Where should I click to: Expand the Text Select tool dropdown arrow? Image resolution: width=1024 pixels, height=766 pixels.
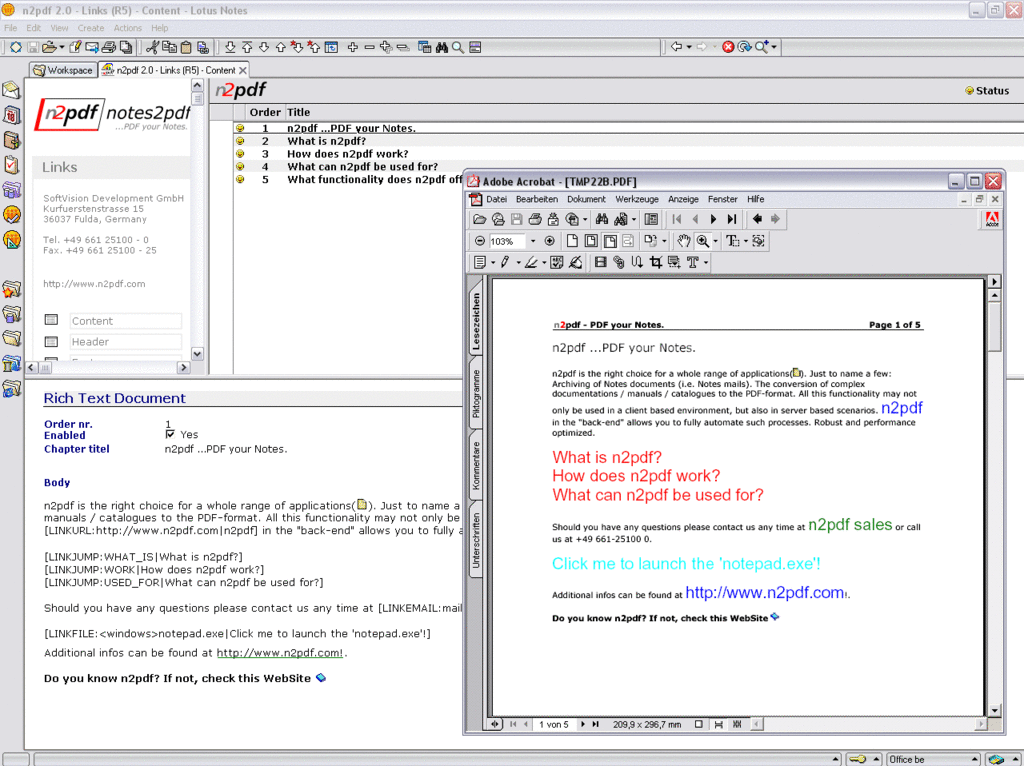click(x=746, y=241)
